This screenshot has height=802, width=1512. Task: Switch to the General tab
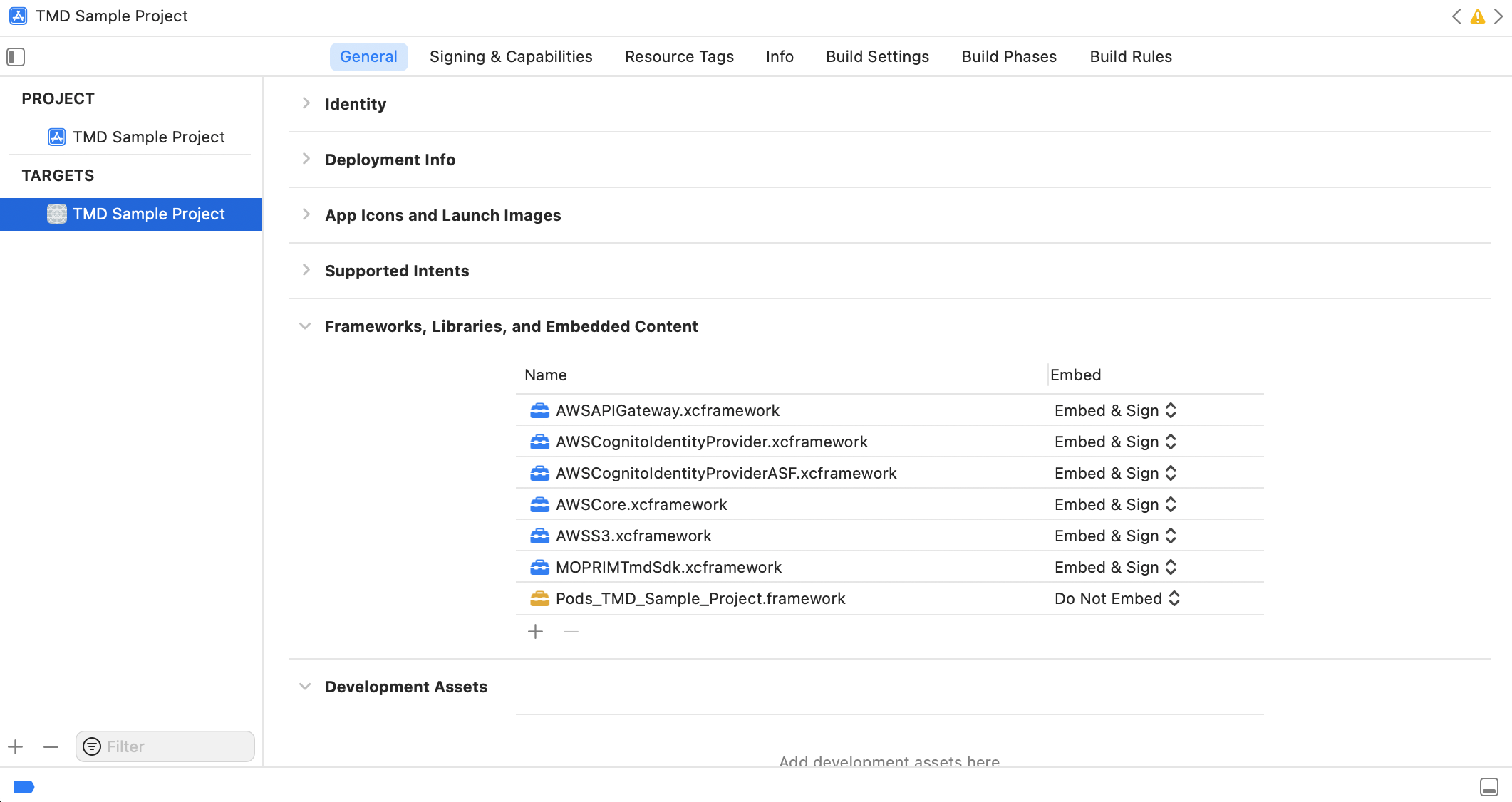(368, 57)
